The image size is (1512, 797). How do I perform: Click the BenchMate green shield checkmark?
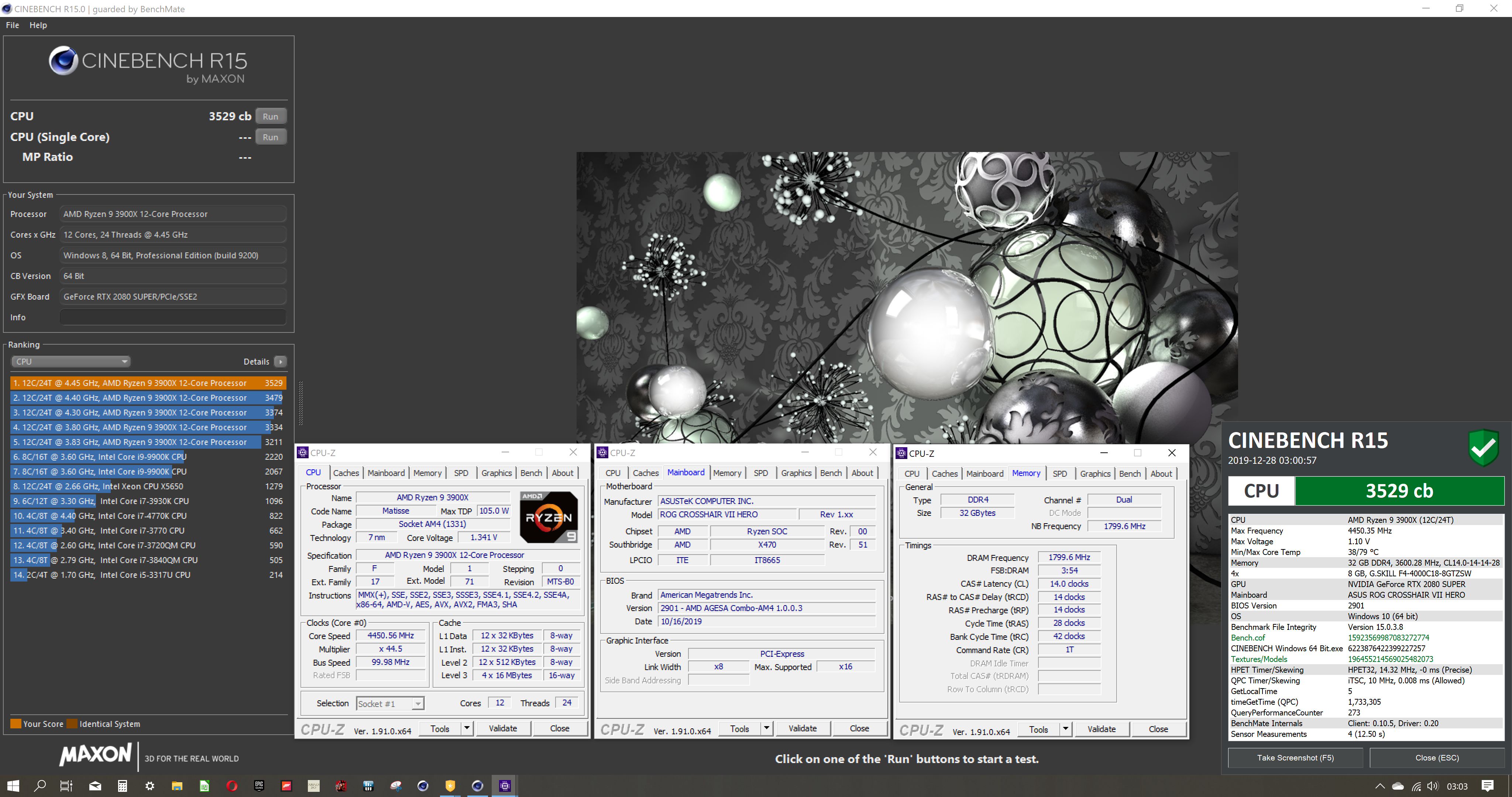pos(1483,448)
